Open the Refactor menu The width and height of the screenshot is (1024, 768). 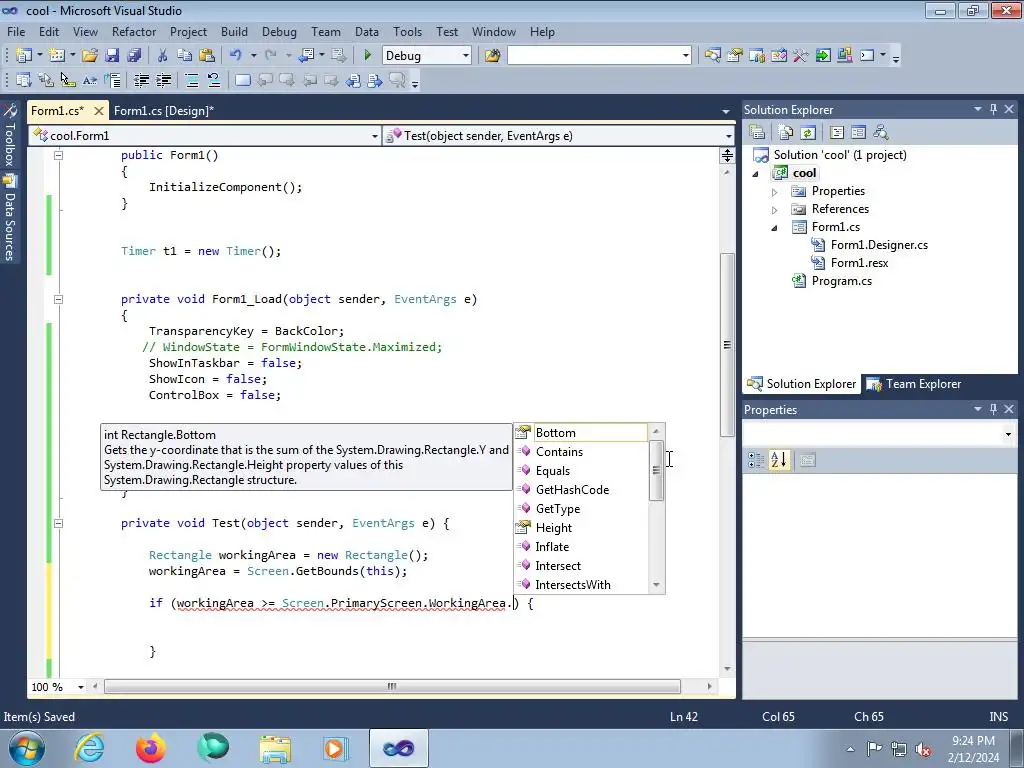point(134,31)
